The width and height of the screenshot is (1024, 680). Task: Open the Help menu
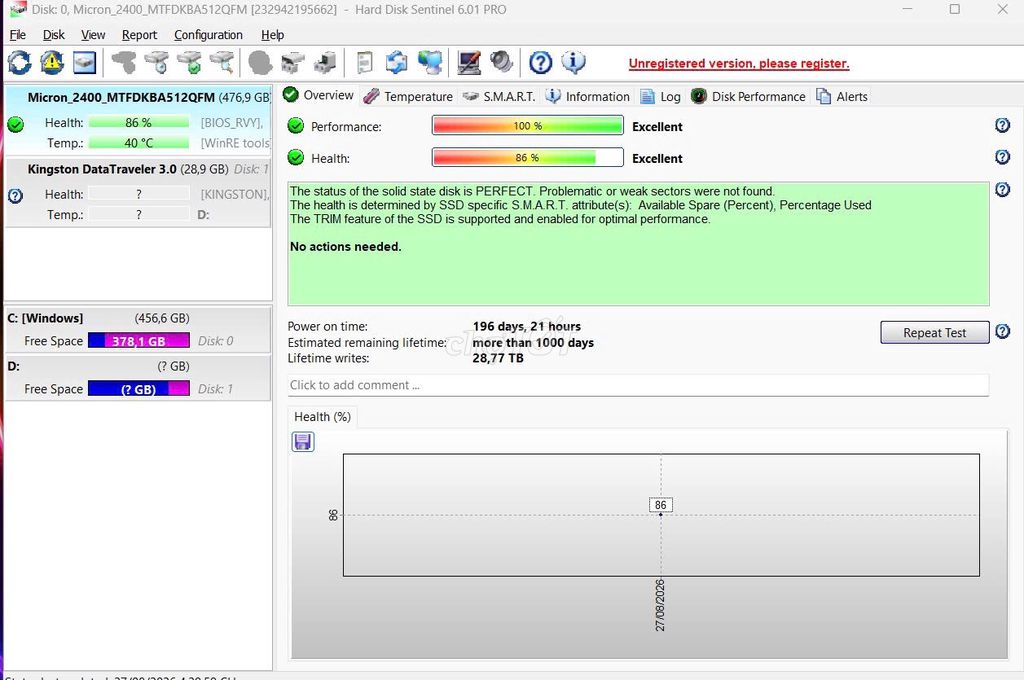[272, 35]
